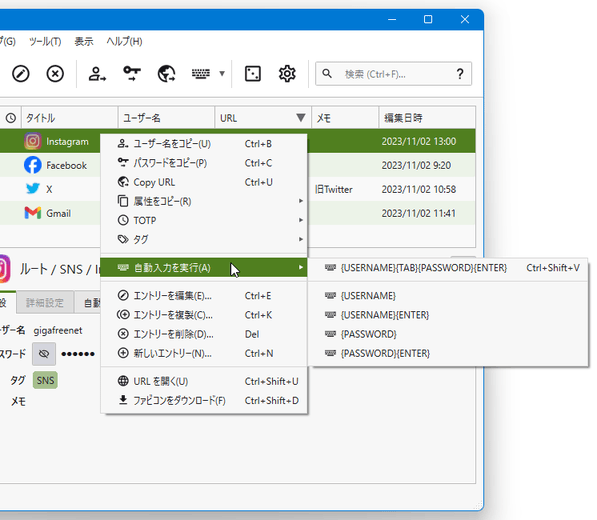
Task: Select the Instagram entry row
Action: pyautogui.click(x=238, y=141)
